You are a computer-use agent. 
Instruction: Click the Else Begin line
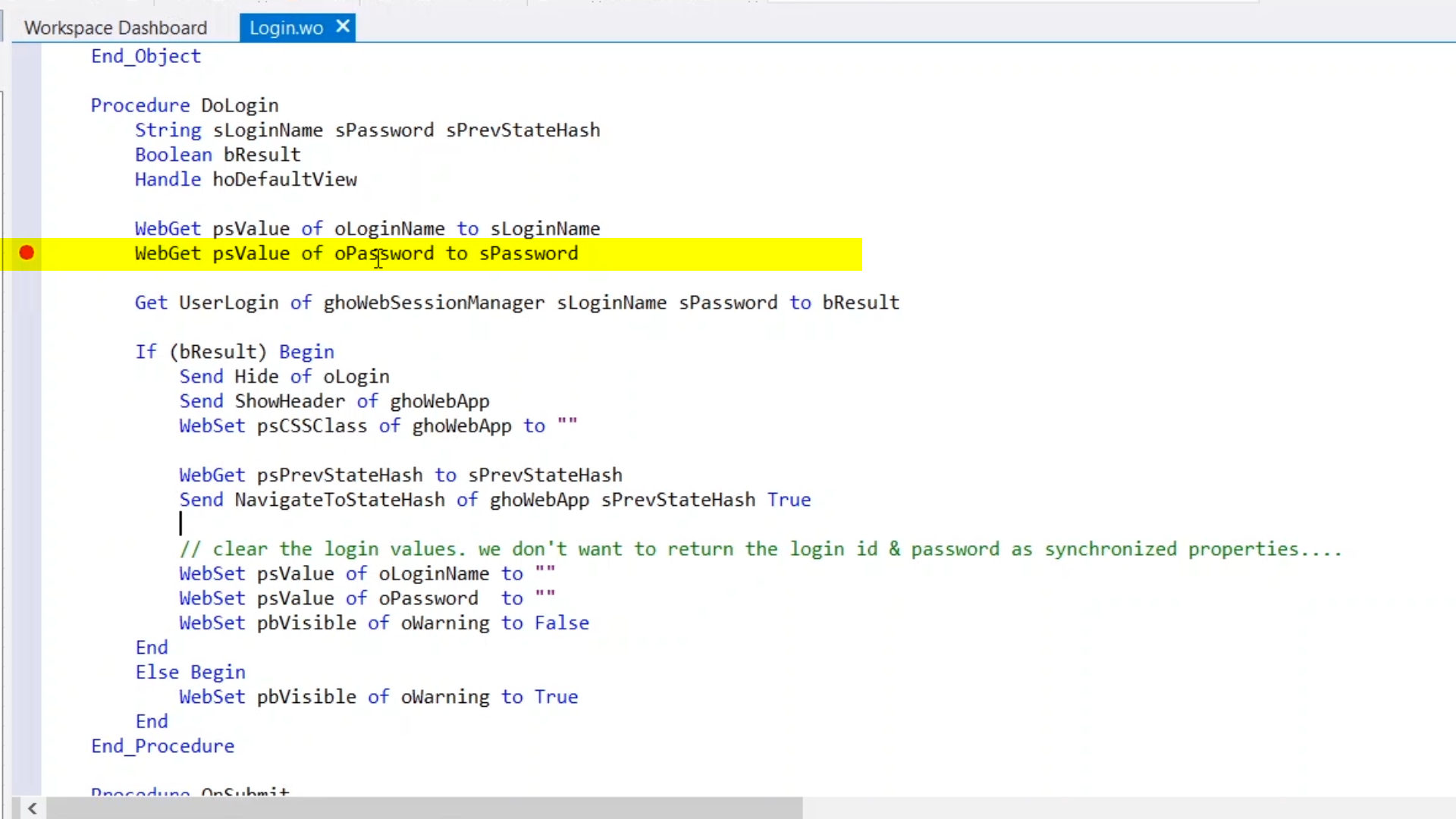[x=190, y=673]
